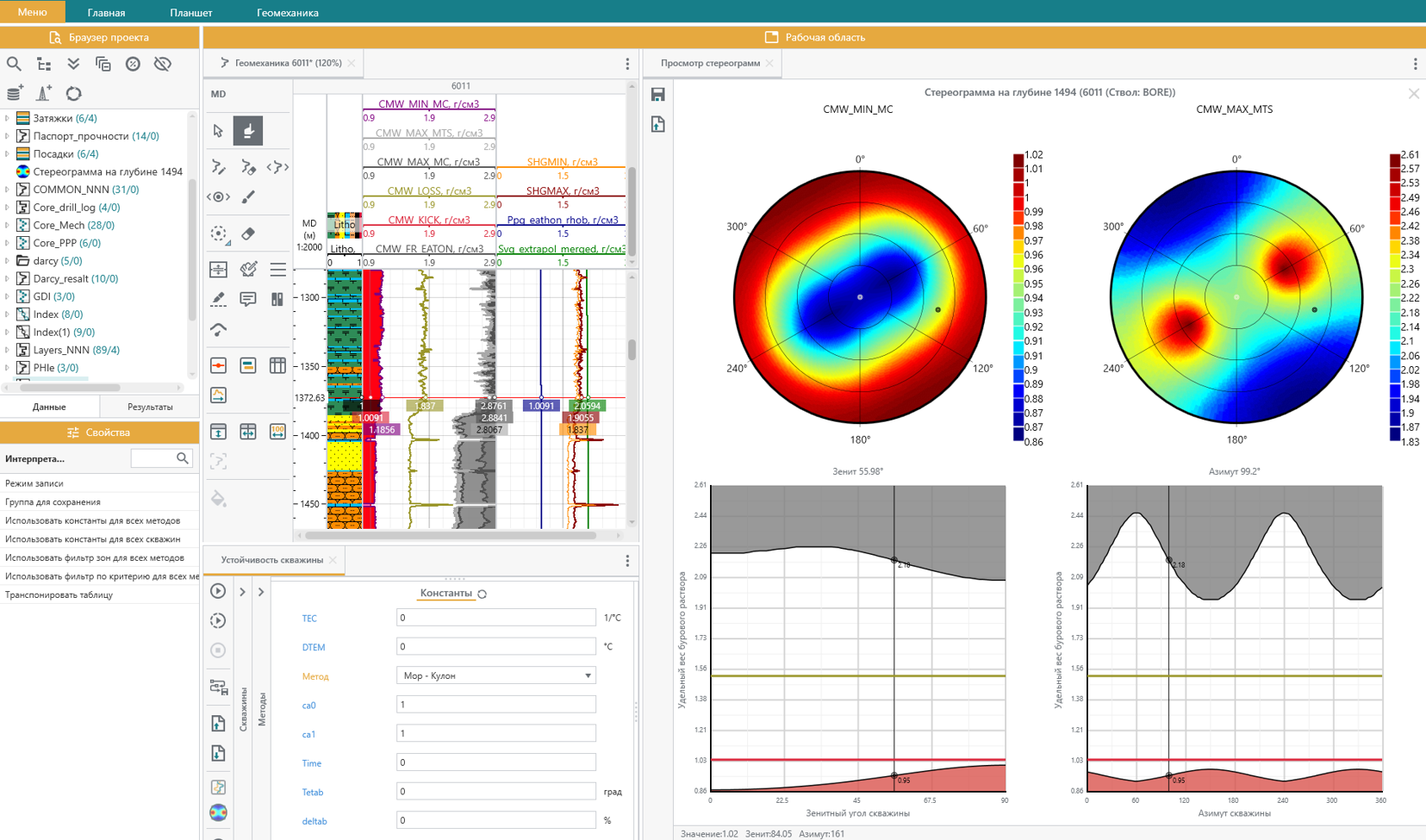Open the Устойчивость скважины panel options menu
The height and width of the screenshot is (840, 1426).
pyautogui.click(x=627, y=561)
